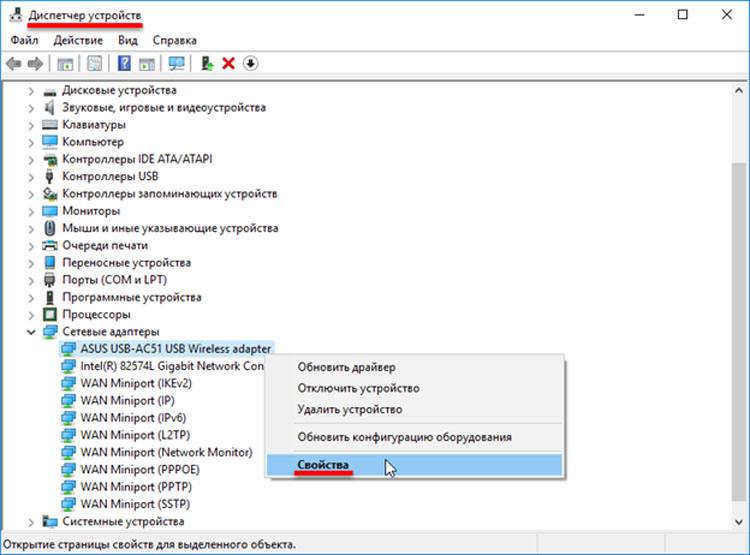Expand Системные устройства node
The height and width of the screenshot is (555, 750).
pos(31,522)
